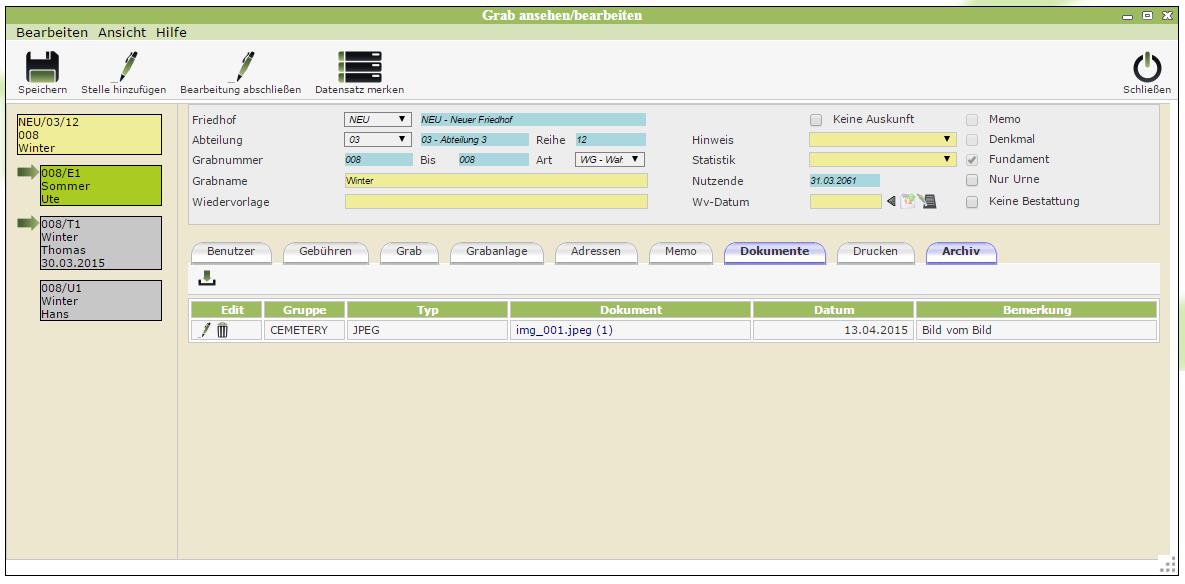Click the pencil edit icon for img_001.jpeg

[x=206, y=330]
